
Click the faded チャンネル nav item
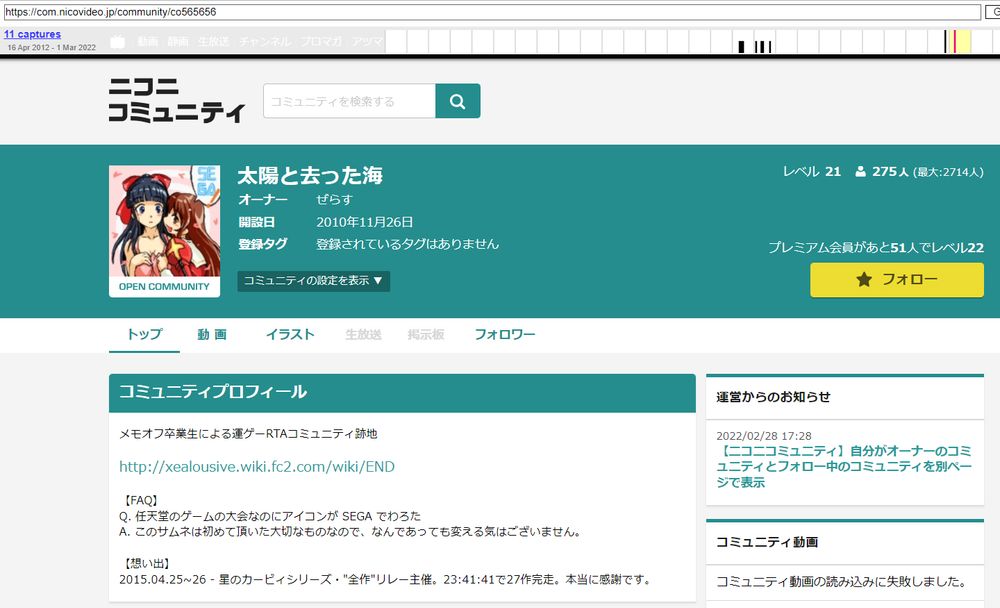click(265, 41)
